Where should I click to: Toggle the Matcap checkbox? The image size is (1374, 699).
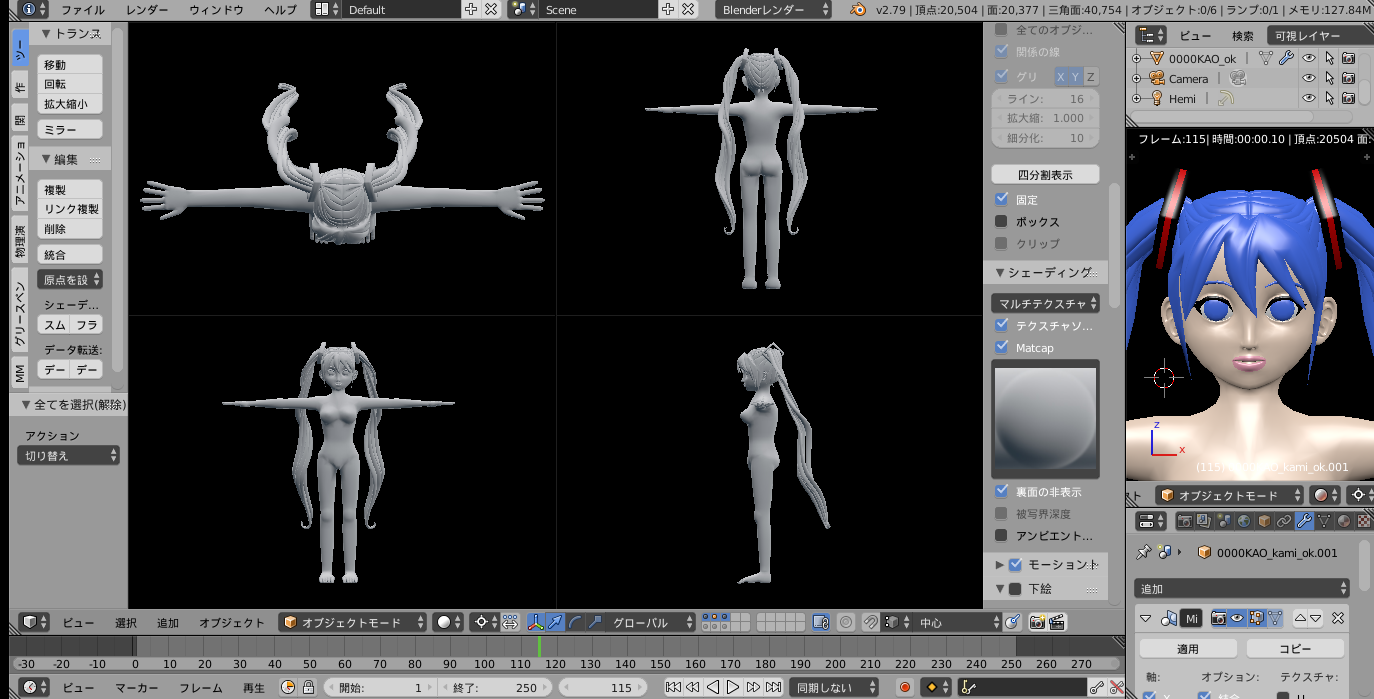(x=1002, y=347)
